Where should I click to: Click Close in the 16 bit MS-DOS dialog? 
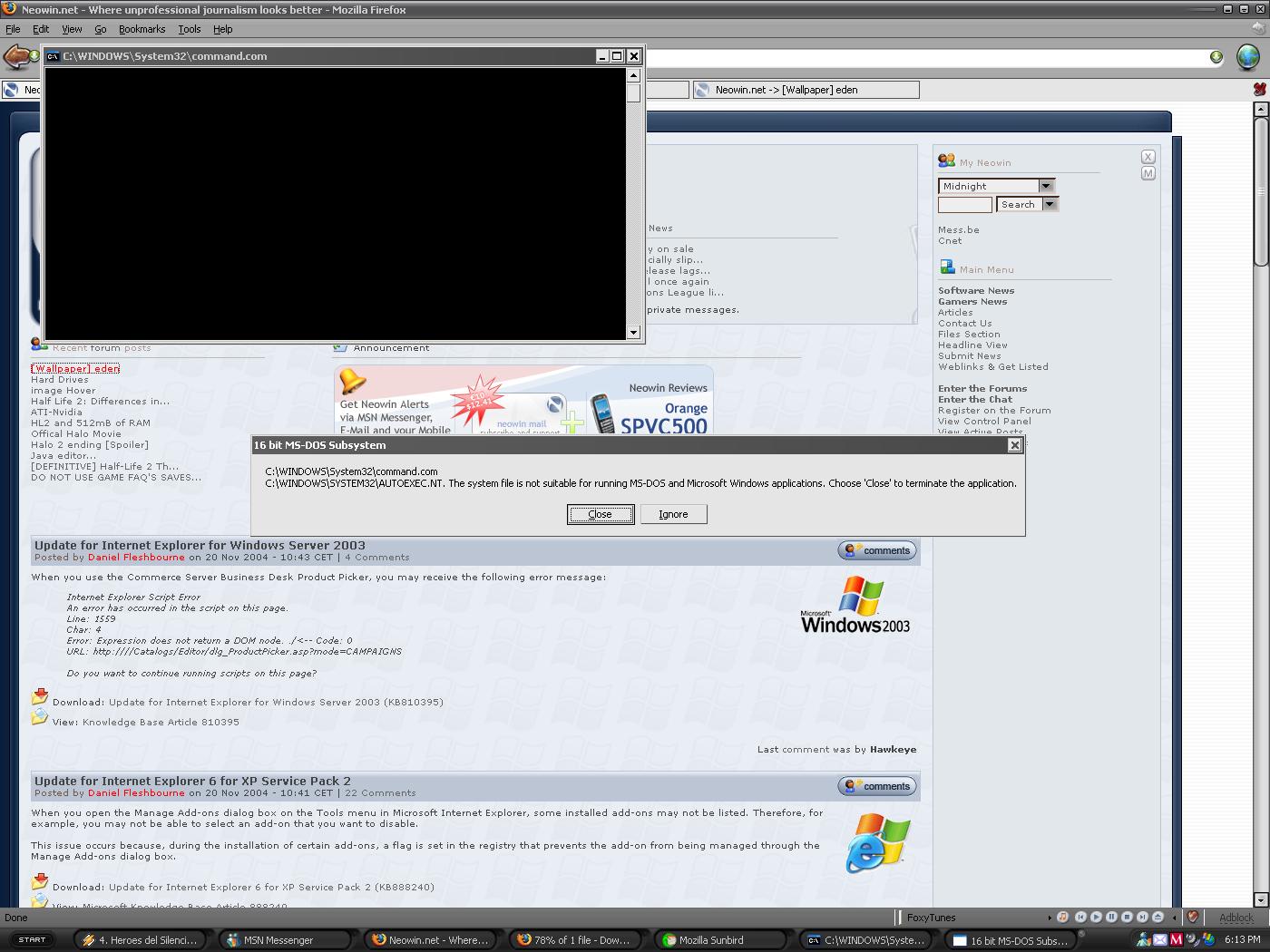click(x=601, y=514)
